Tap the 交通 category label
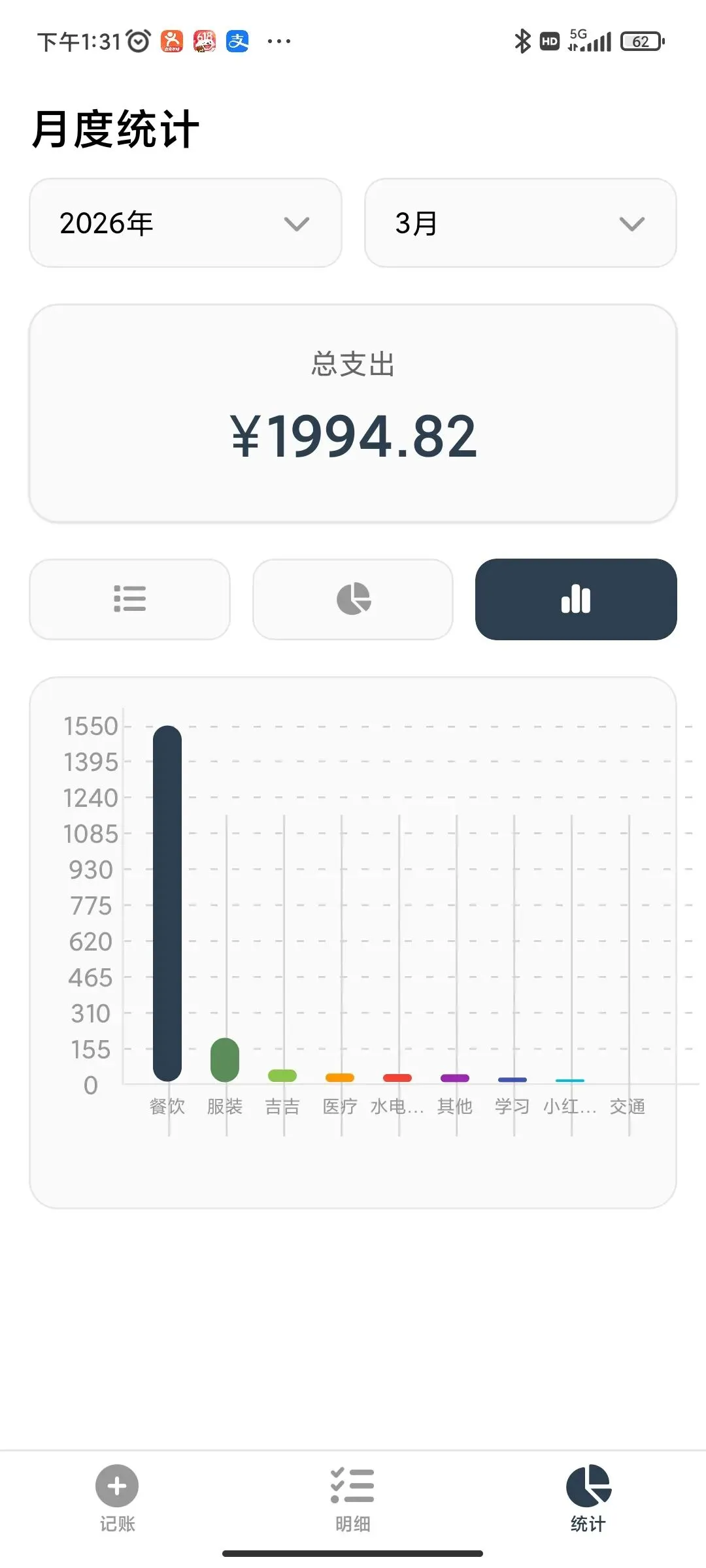This screenshot has height=1568, width=706. 628,1106
